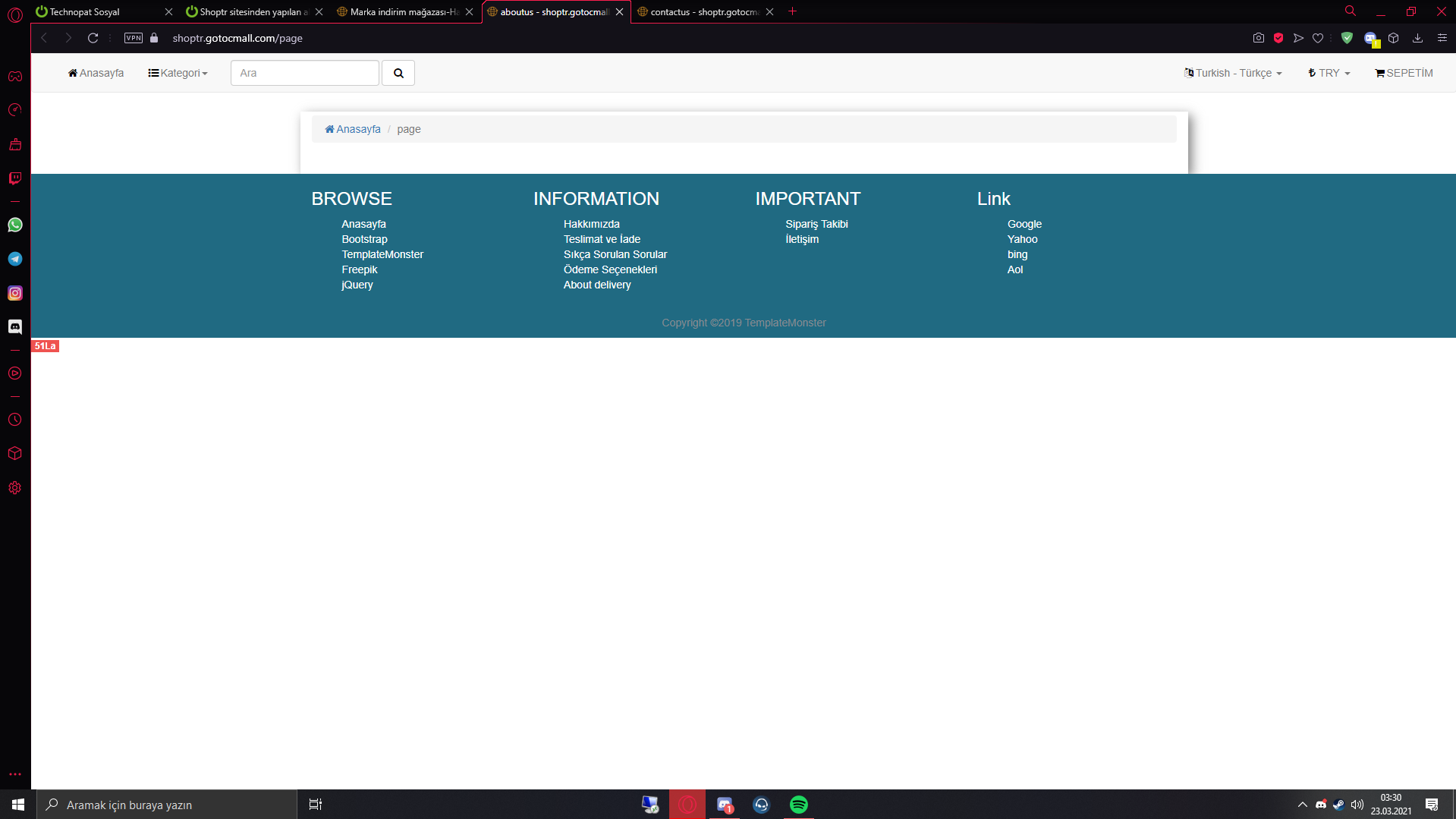
Task: Go back to previous page
Action: click(x=44, y=38)
